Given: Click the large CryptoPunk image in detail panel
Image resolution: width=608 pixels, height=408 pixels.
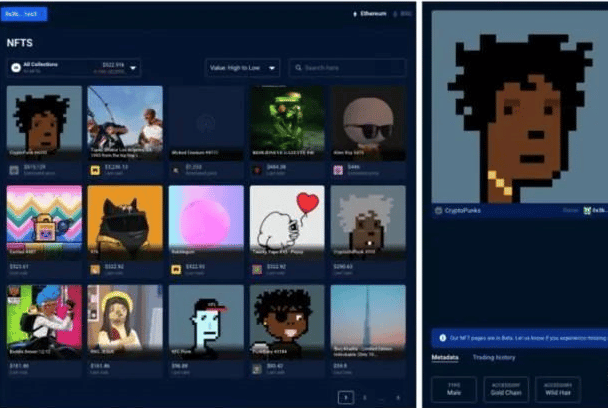Looking at the screenshot, I should 520,106.
